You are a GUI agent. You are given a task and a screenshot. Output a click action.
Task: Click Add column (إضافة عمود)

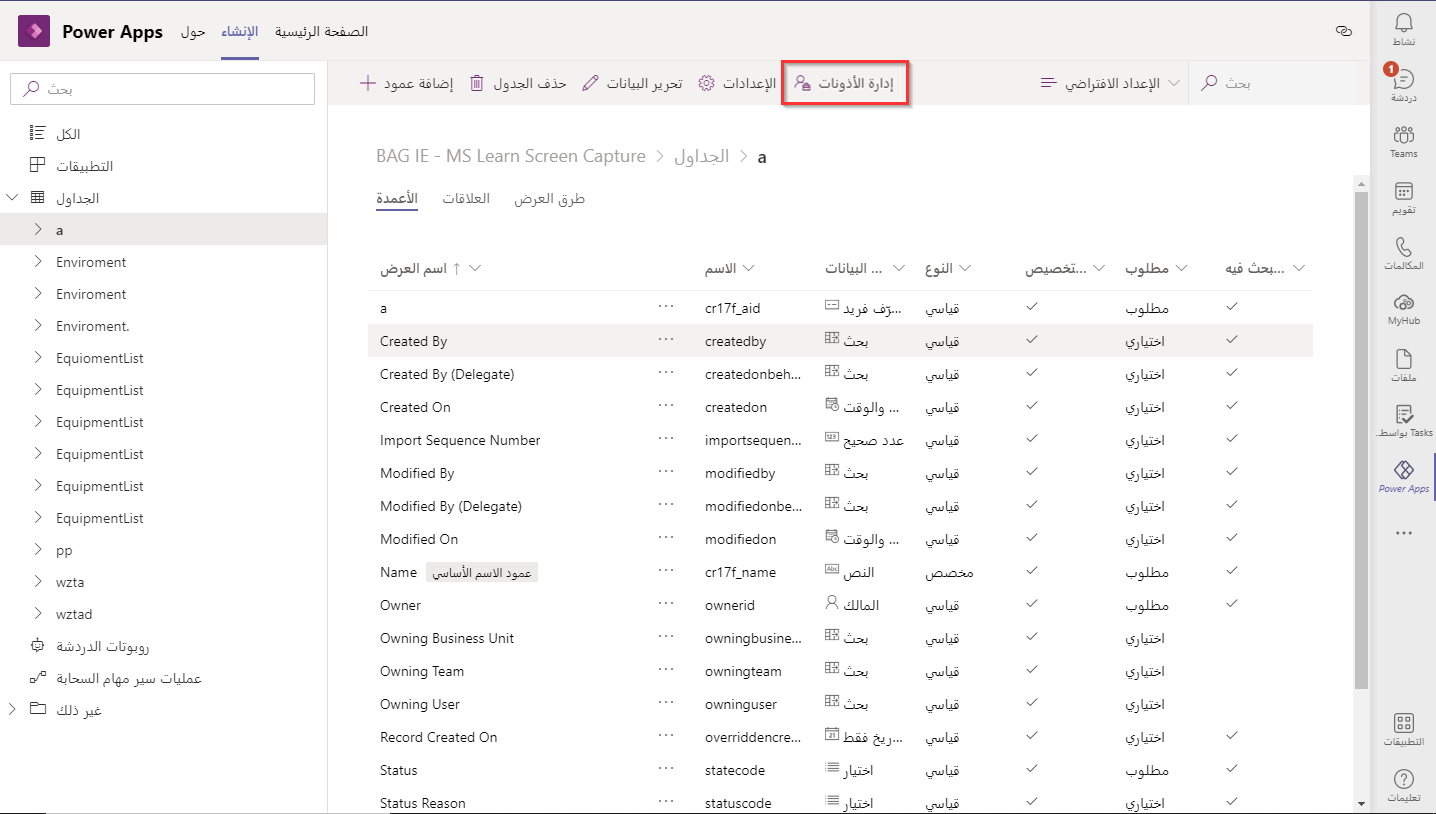(x=406, y=83)
